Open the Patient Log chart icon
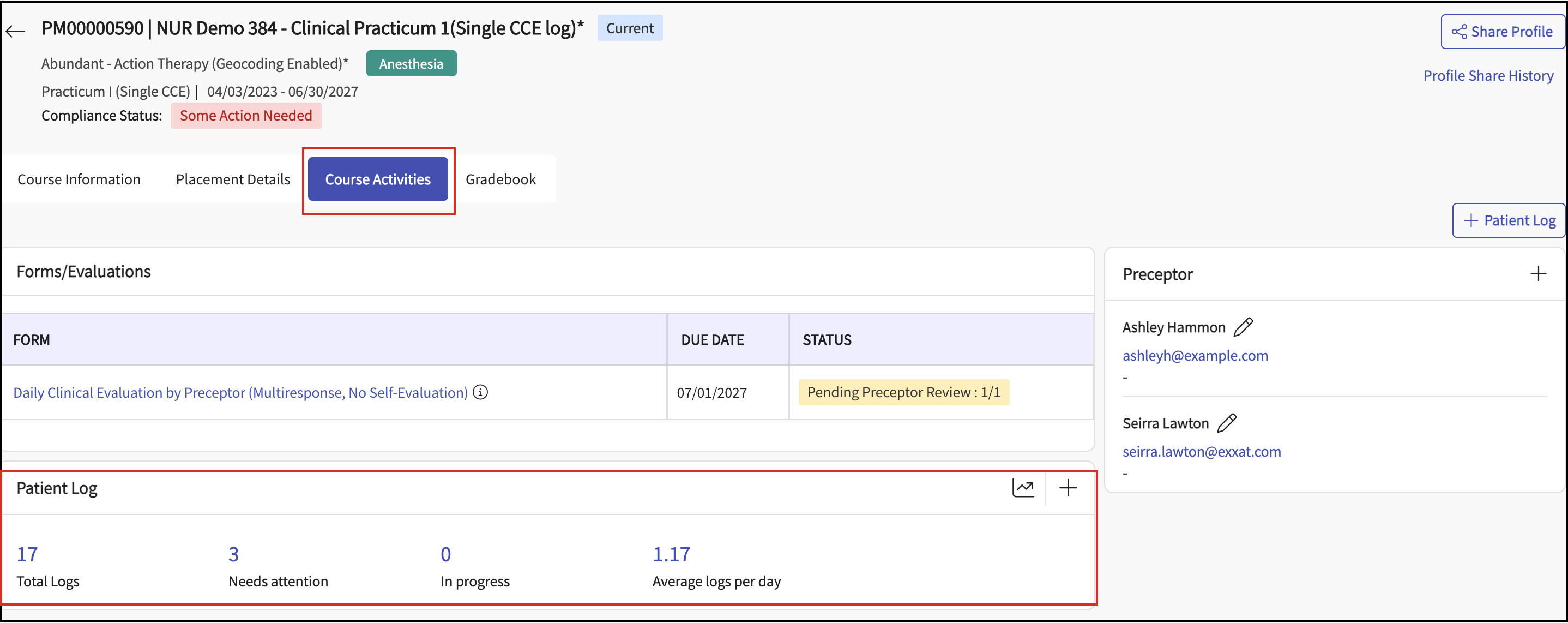The height and width of the screenshot is (623, 1568). 1023,488
